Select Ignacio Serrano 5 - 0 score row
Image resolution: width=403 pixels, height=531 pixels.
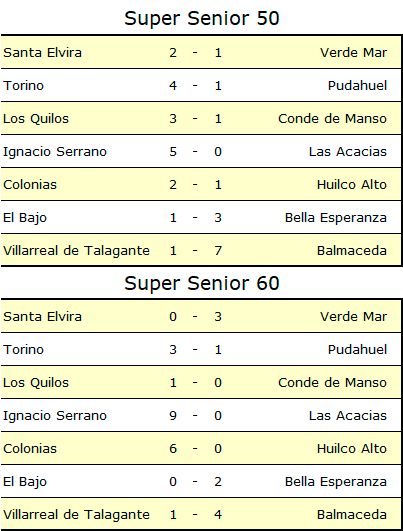201,151
